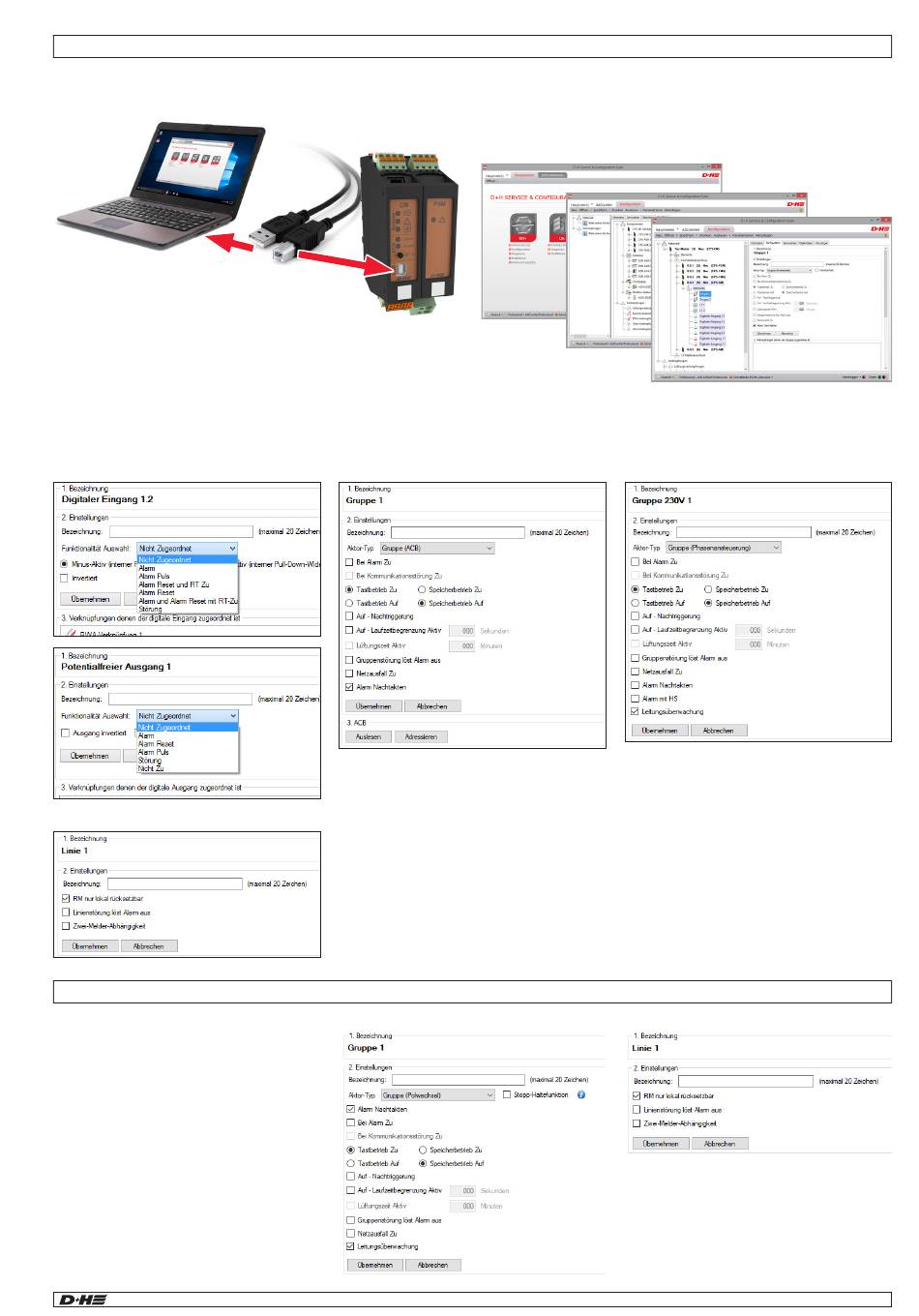
Task: Click the 'Digitaler Eingang 1.2' heading text
Action: point(107,499)
